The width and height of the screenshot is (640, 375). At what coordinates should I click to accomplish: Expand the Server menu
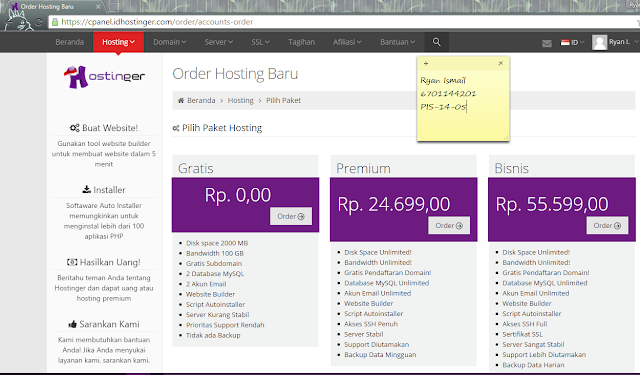[x=219, y=42]
